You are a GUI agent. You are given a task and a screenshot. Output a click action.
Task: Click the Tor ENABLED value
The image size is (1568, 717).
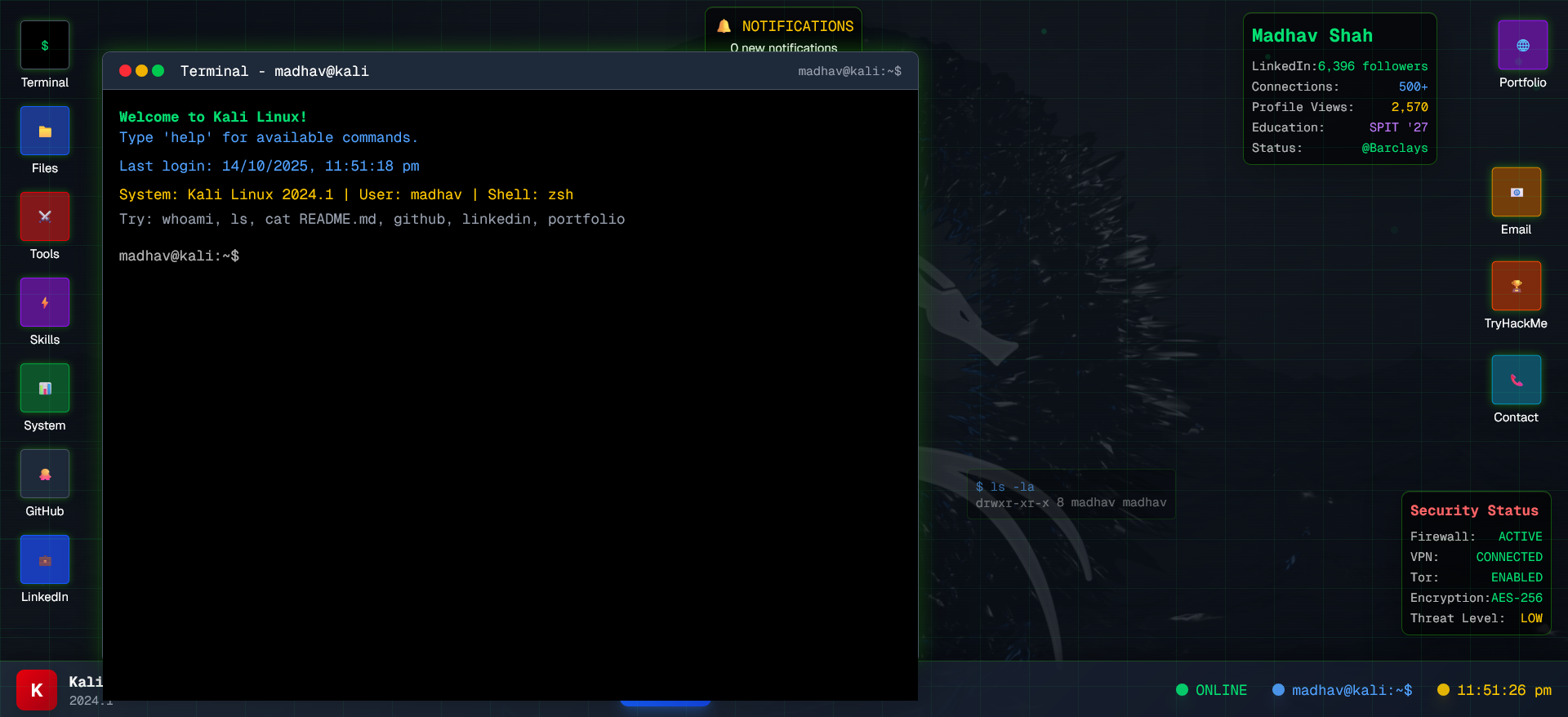tap(1517, 577)
